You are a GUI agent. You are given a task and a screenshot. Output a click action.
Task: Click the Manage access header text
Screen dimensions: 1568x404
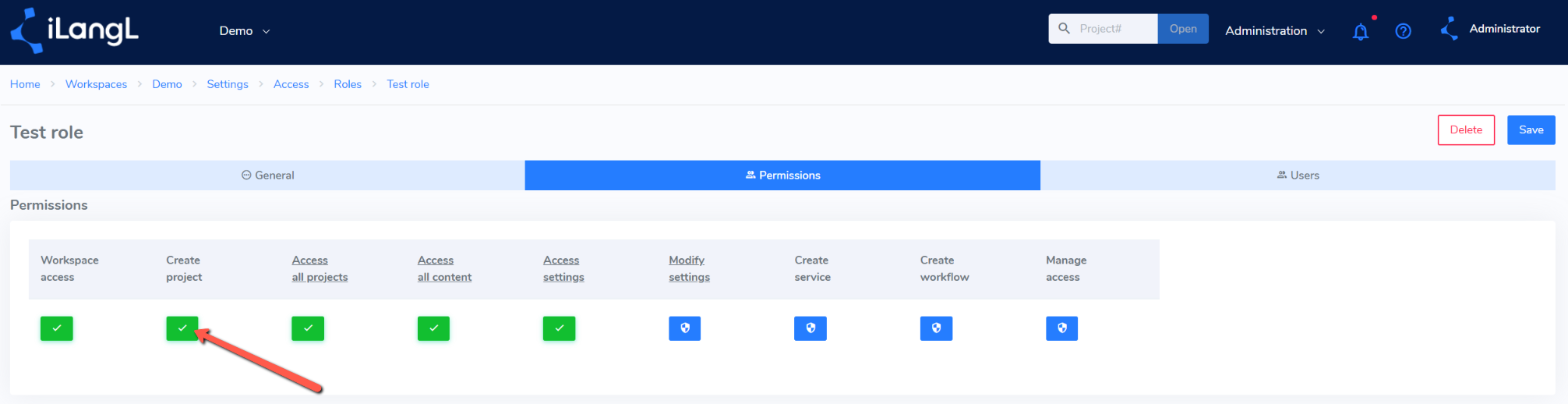coord(1066,268)
